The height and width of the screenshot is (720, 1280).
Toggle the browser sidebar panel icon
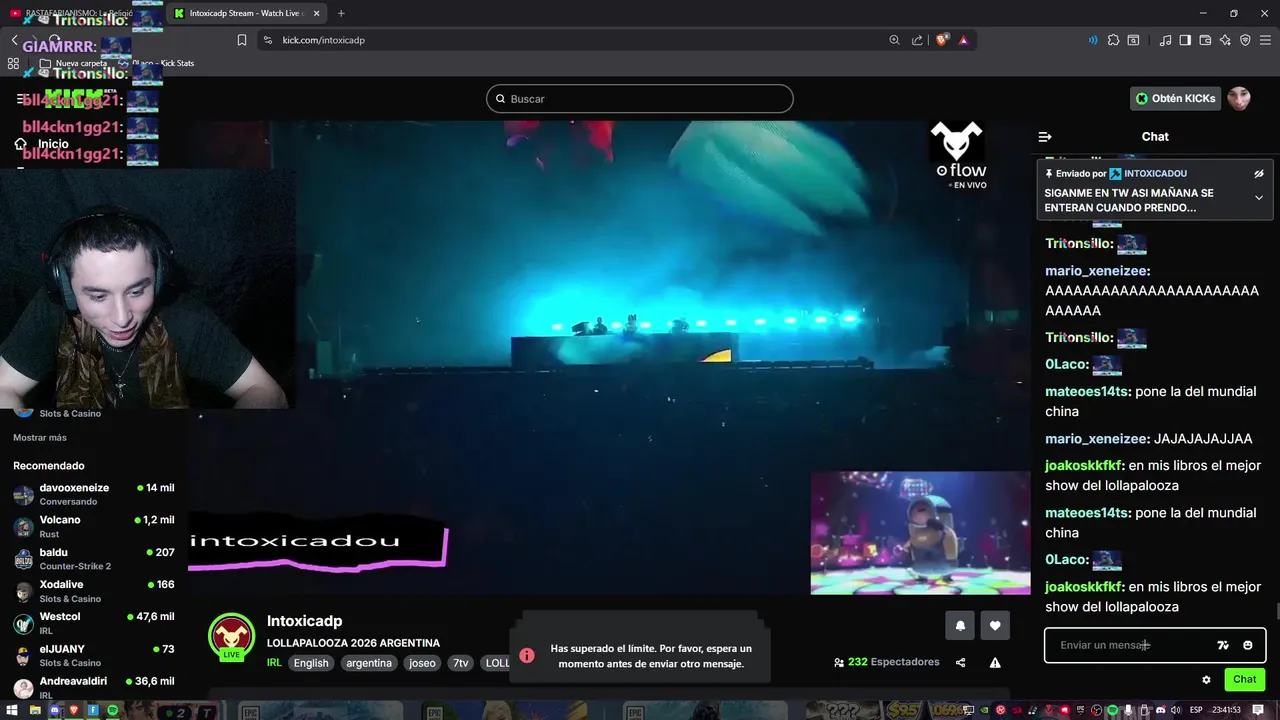[x=1185, y=40]
